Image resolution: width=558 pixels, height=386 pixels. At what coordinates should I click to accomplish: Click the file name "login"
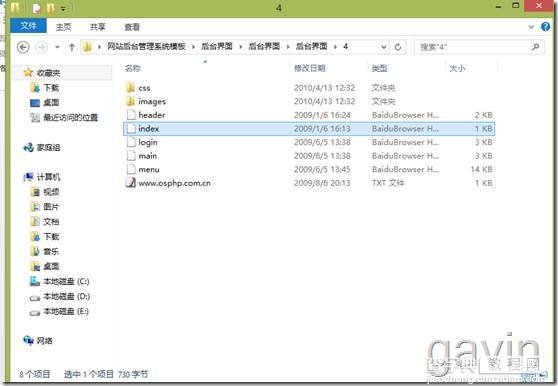(148, 142)
